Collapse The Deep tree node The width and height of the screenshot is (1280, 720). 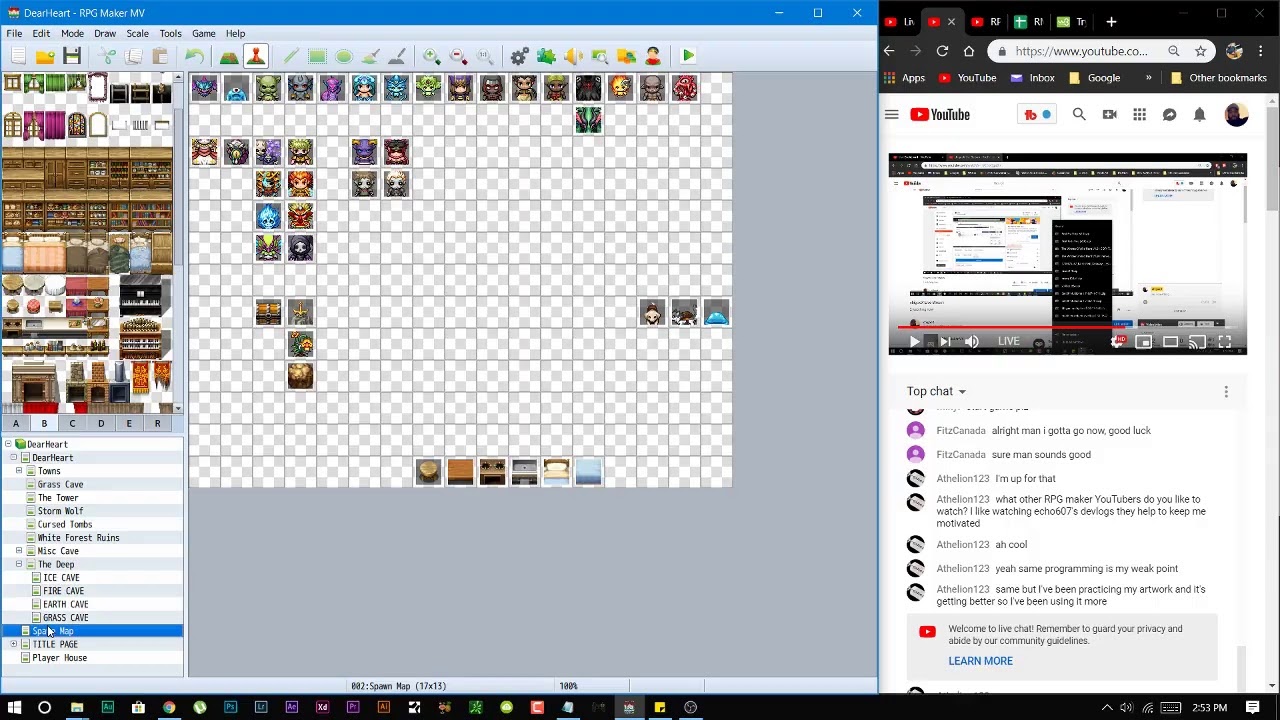coord(19,564)
